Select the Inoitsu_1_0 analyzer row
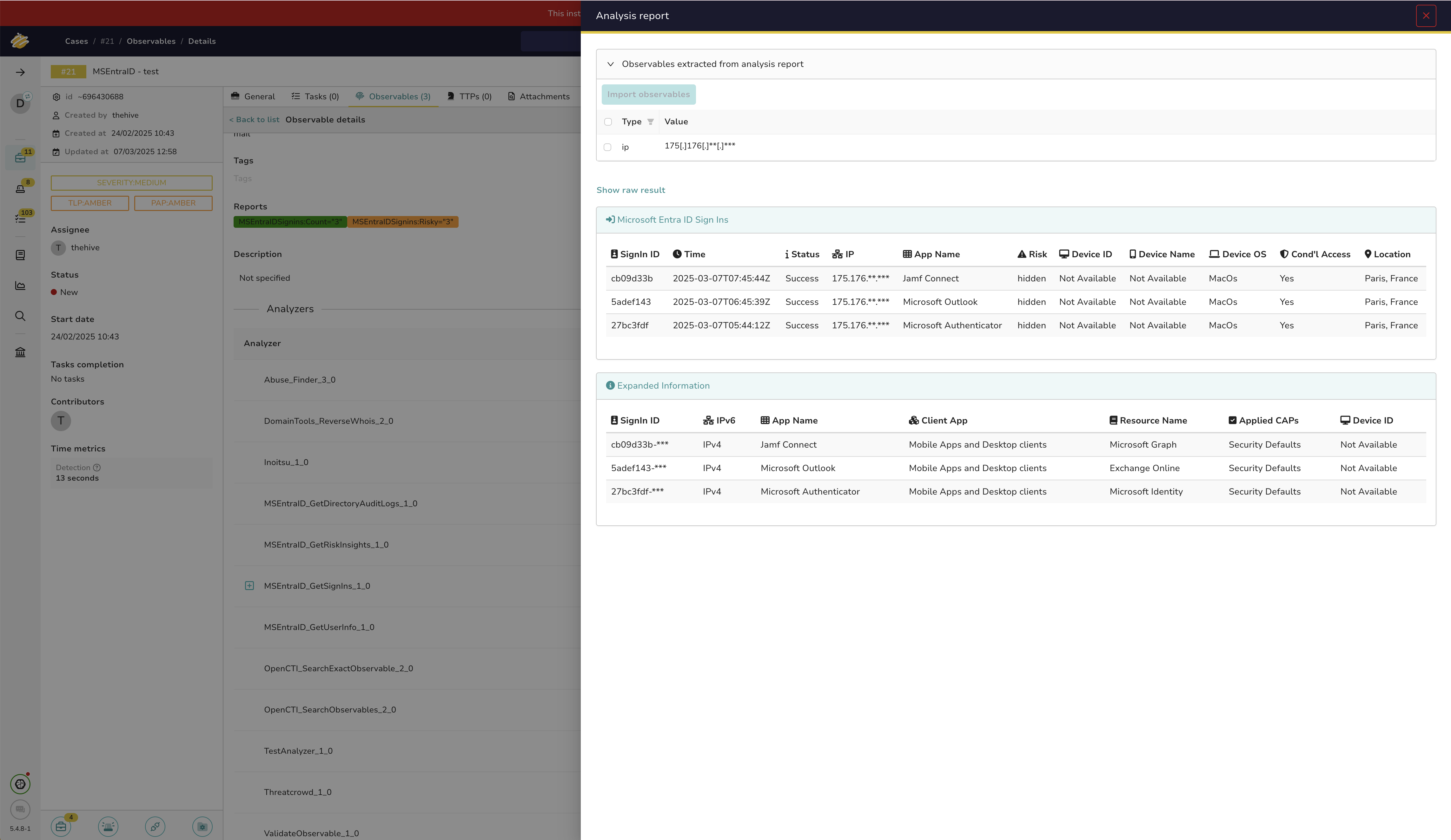This screenshot has height=840, width=1451. (407, 463)
